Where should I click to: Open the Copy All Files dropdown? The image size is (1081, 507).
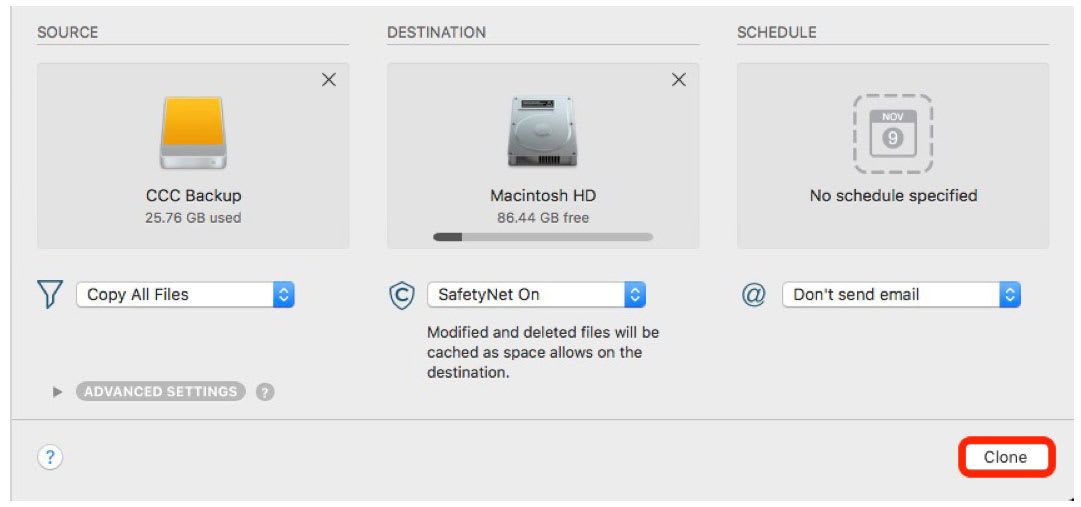coord(185,295)
